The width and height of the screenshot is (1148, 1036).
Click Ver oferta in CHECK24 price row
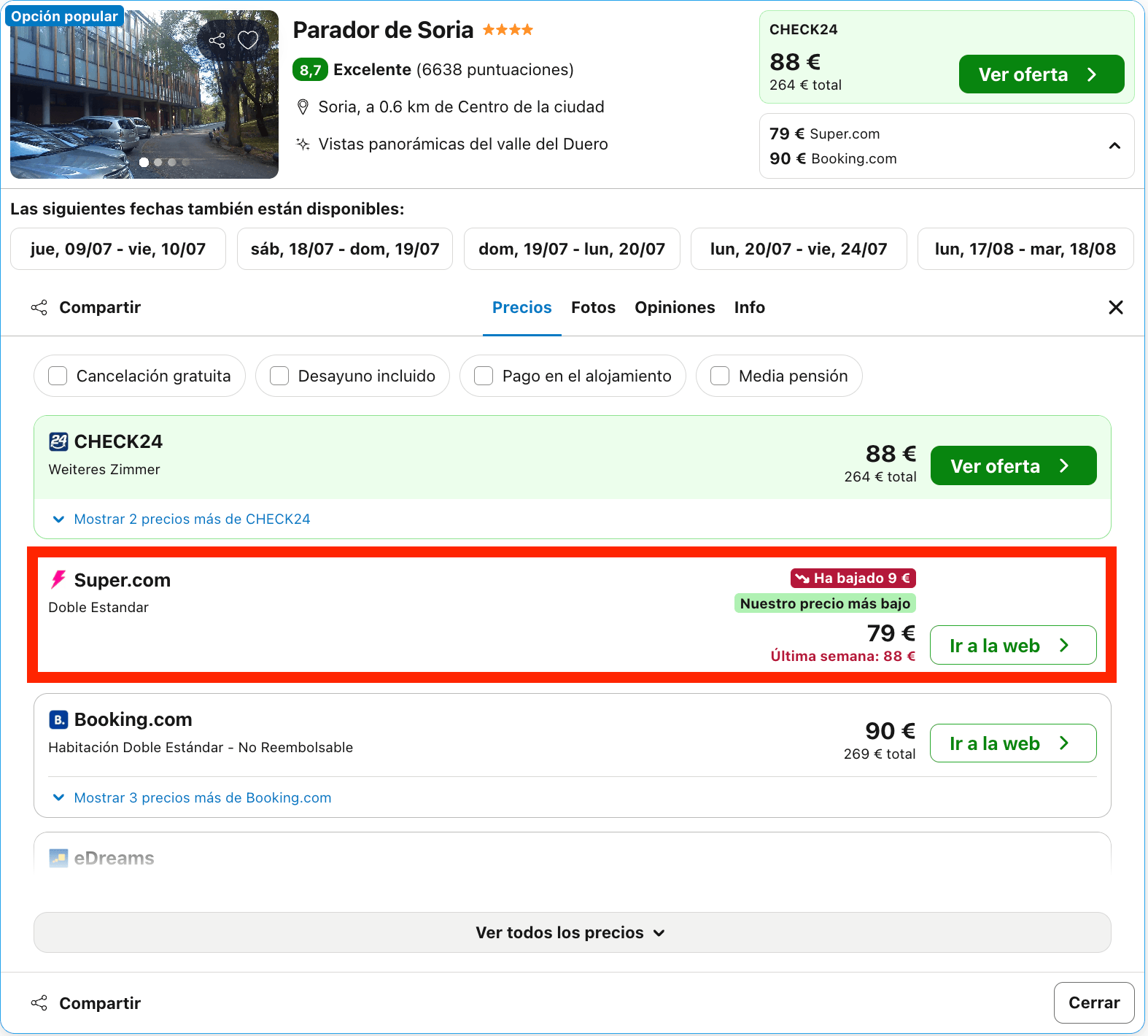[1014, 465]
